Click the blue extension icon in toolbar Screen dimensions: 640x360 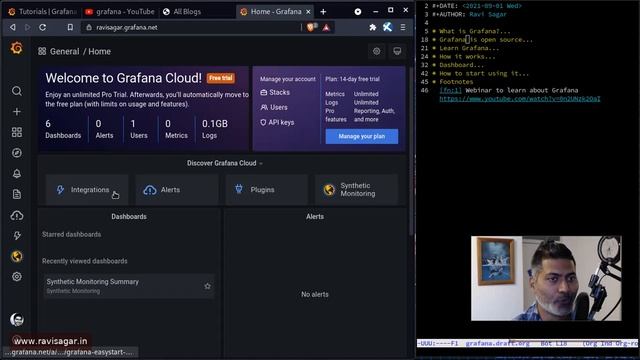(387, 27)
